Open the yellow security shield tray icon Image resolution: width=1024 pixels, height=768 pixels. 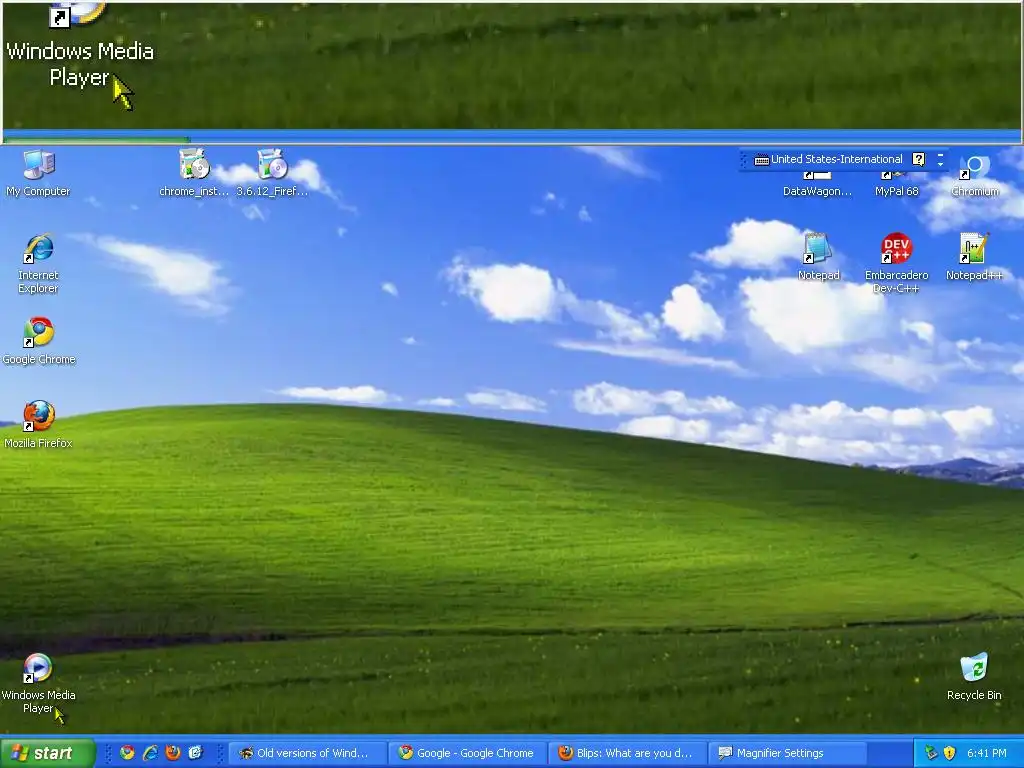(950, 753)
